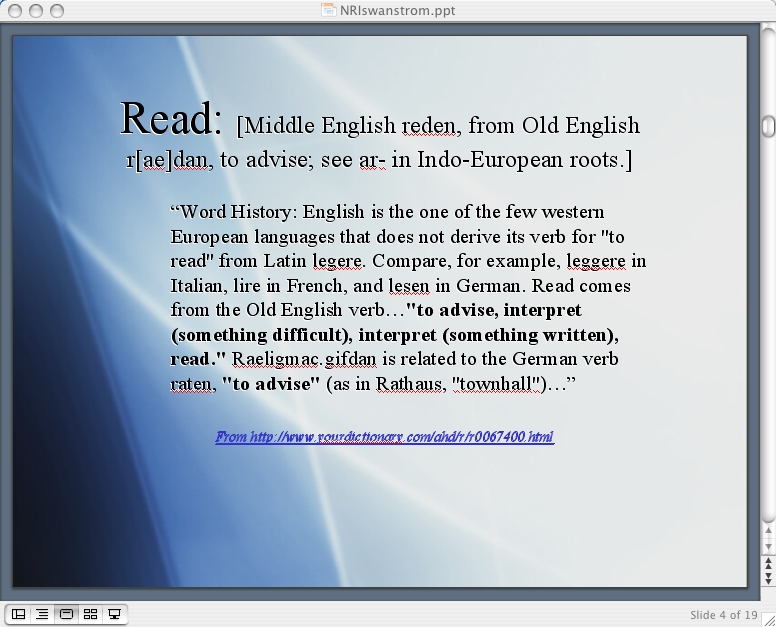
Task: Click the vertical scrollbar thumb
Action: point(769,125)
